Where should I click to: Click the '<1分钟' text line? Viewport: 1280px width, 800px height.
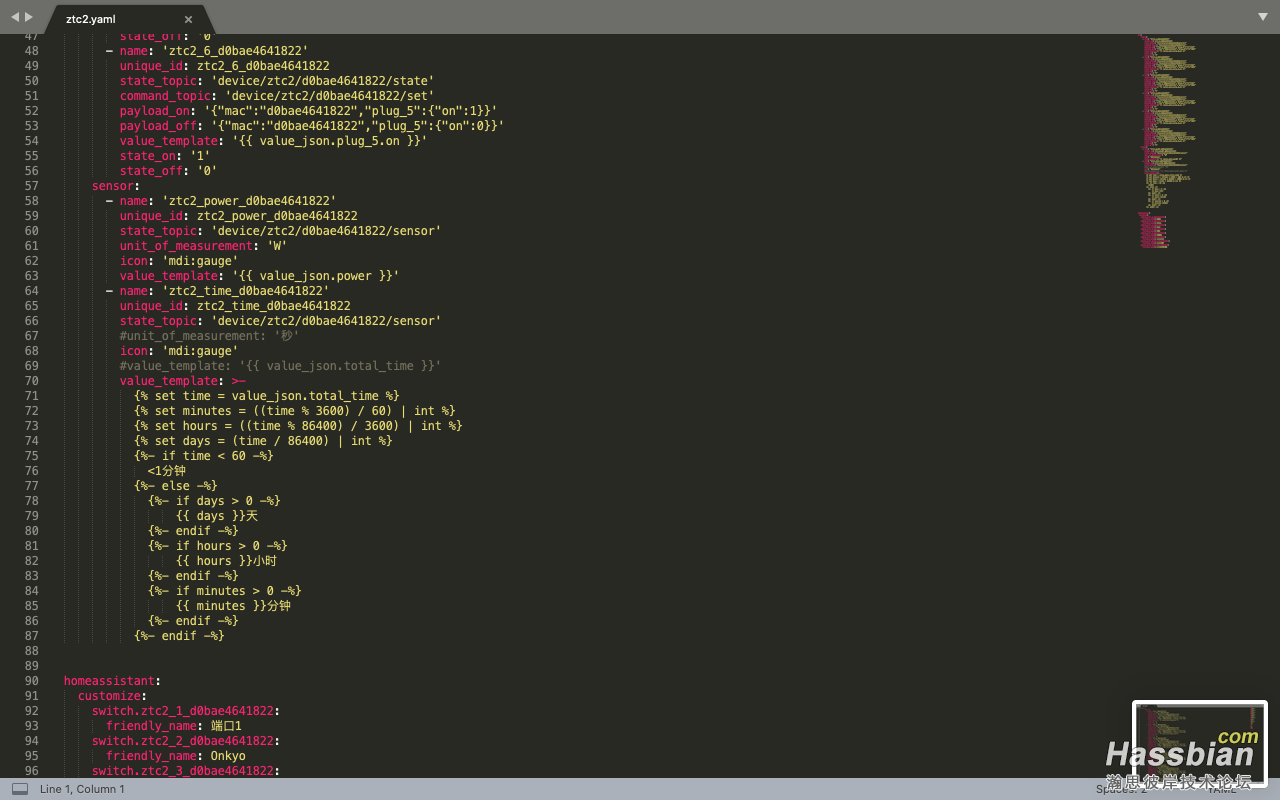point(166,471)
